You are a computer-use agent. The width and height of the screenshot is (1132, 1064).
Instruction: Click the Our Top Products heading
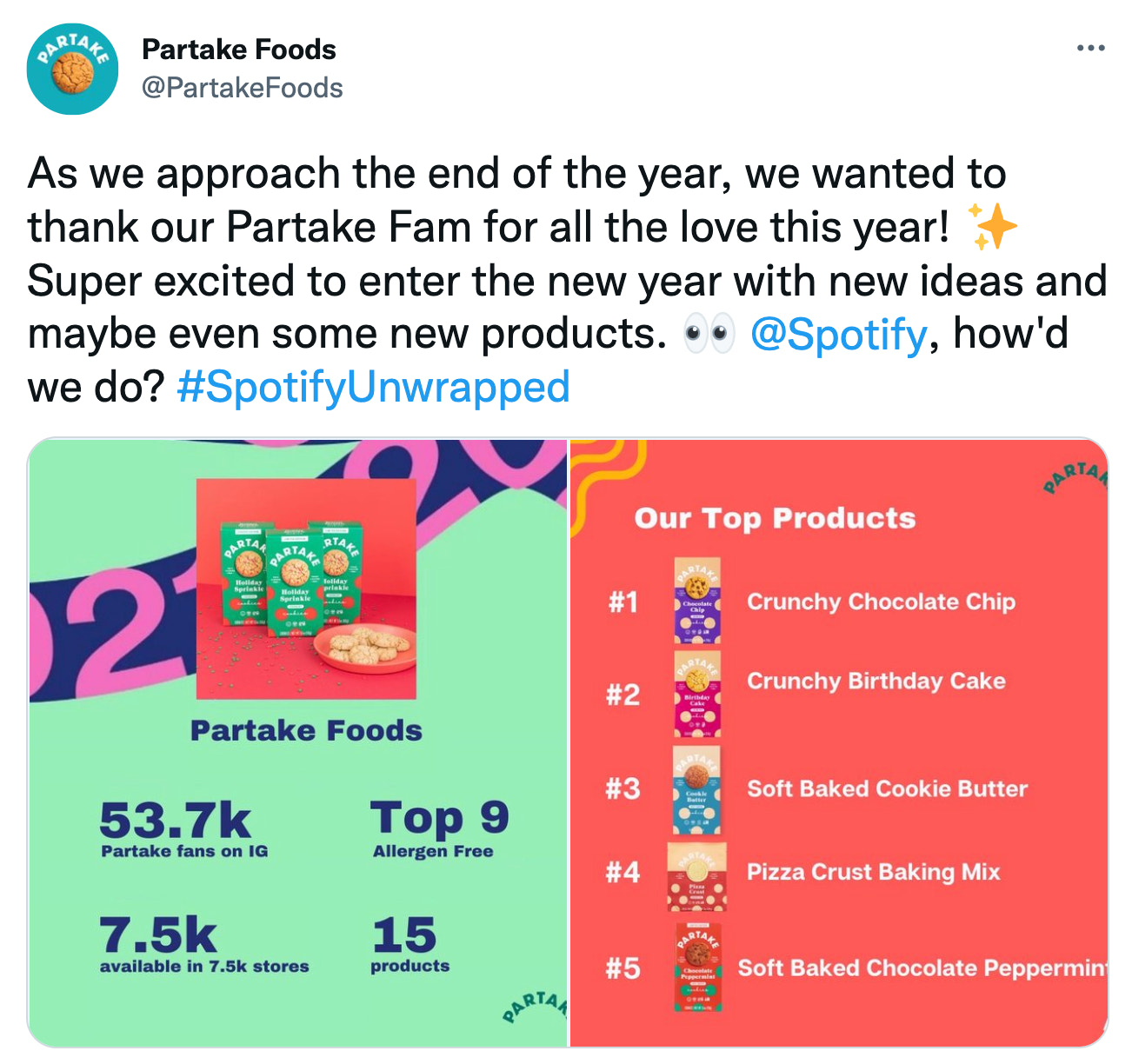click(x=775, y=518)
